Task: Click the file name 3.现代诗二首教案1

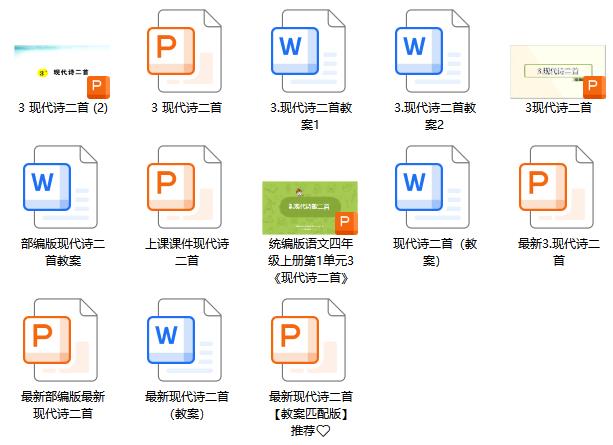Action: tap(310, 116)
